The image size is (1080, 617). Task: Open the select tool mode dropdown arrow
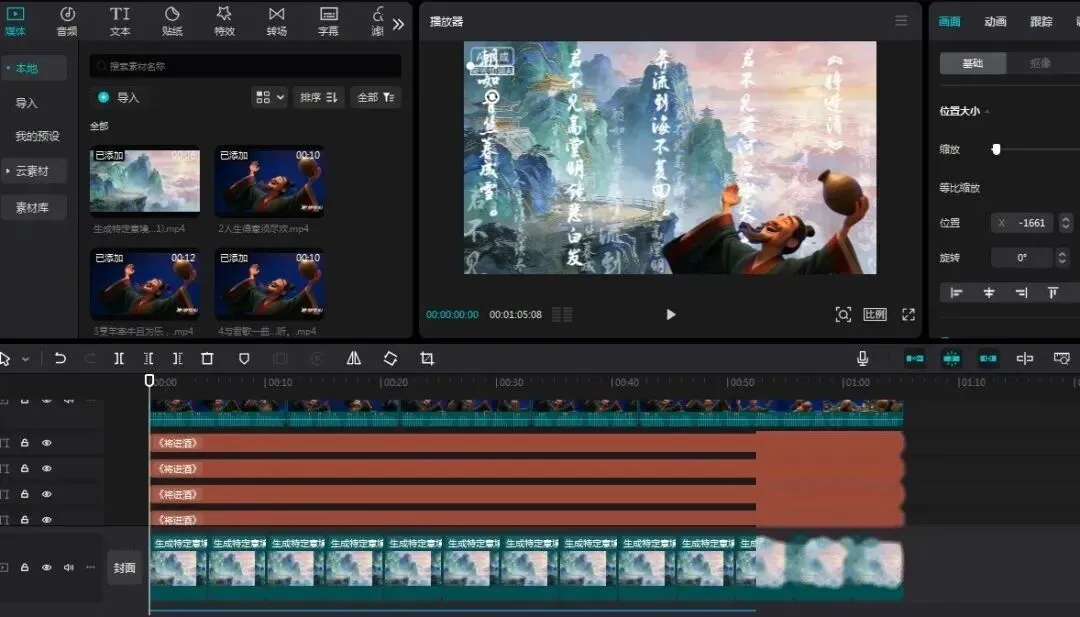coord(25,359)
